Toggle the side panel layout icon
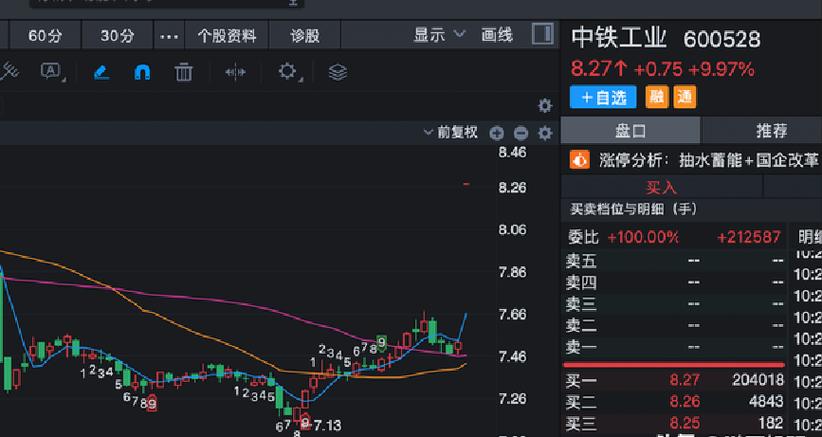The width and height of the screenshot is (822, 437). [x=543, y=35]
